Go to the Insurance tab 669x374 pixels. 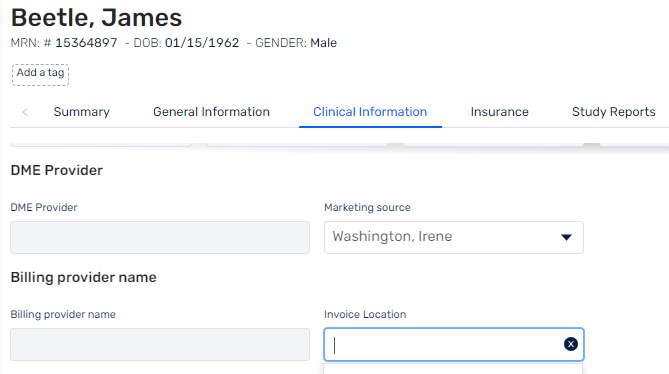[499, 112]
